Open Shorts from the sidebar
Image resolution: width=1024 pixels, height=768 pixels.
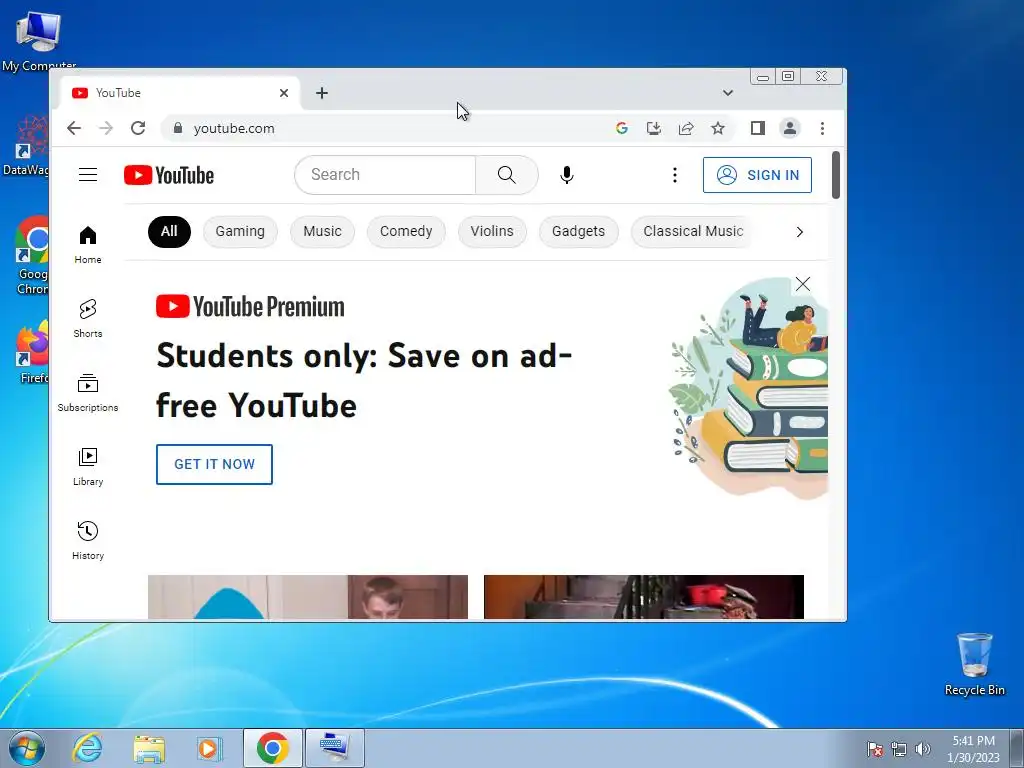(x=88, y=319)
